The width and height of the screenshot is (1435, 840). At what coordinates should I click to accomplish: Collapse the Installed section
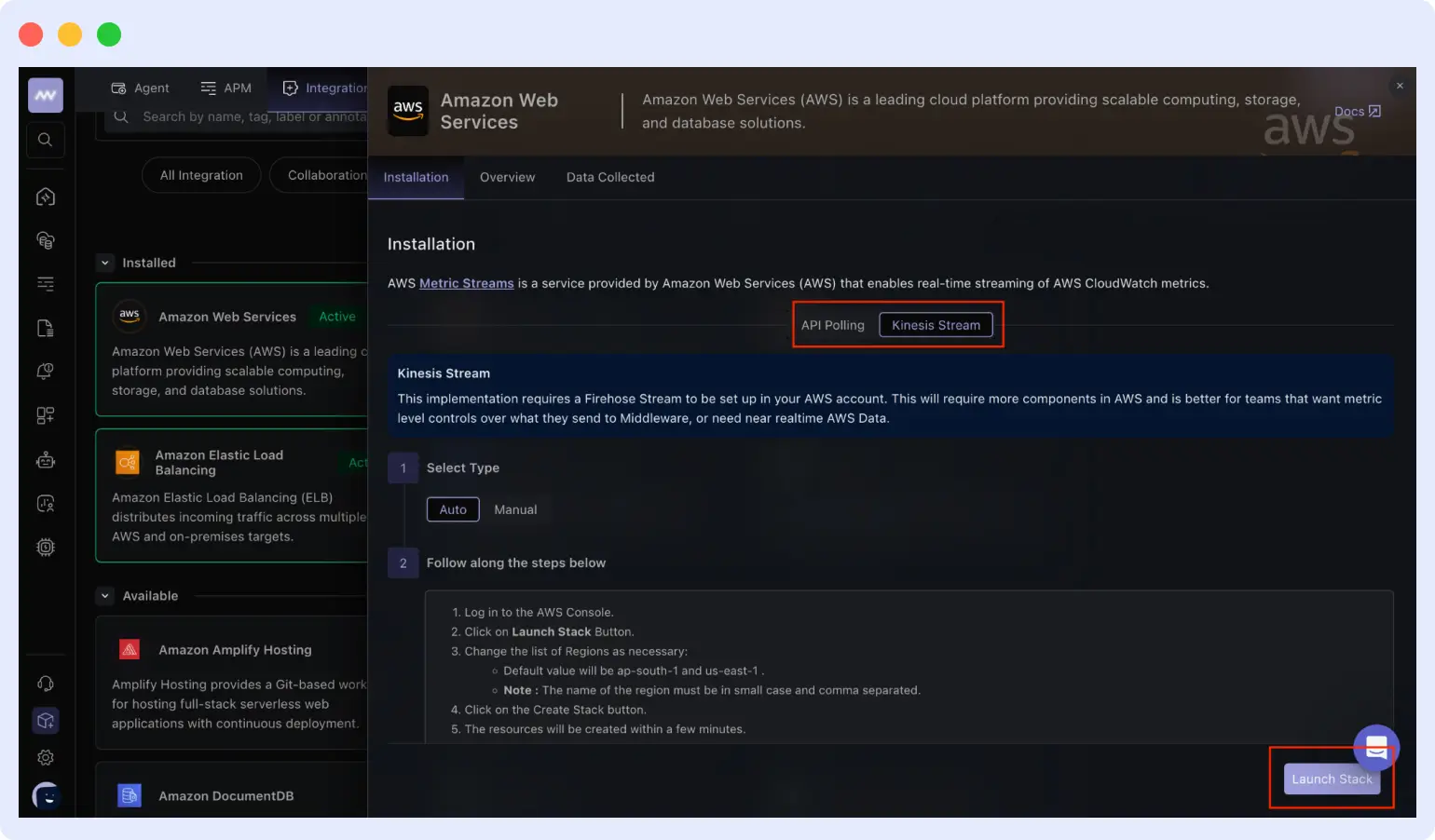105,263
